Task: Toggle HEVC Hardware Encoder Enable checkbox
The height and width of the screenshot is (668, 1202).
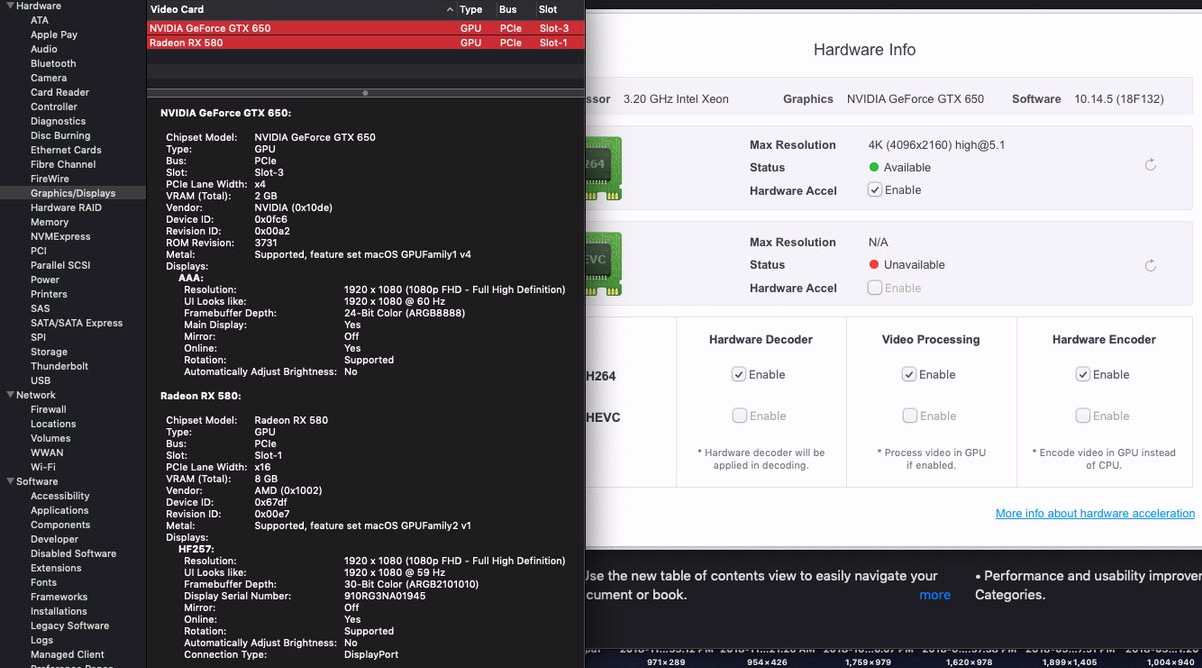Action: (1083, 416)
